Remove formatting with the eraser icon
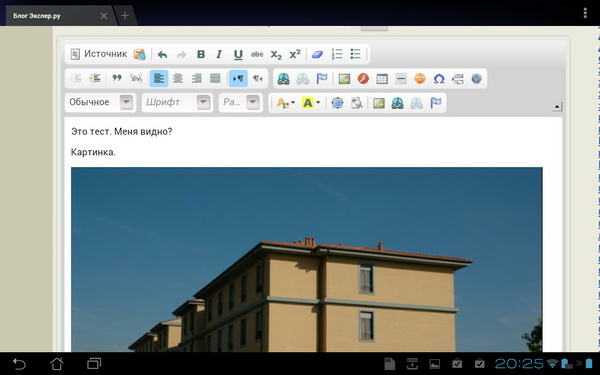 317,54
